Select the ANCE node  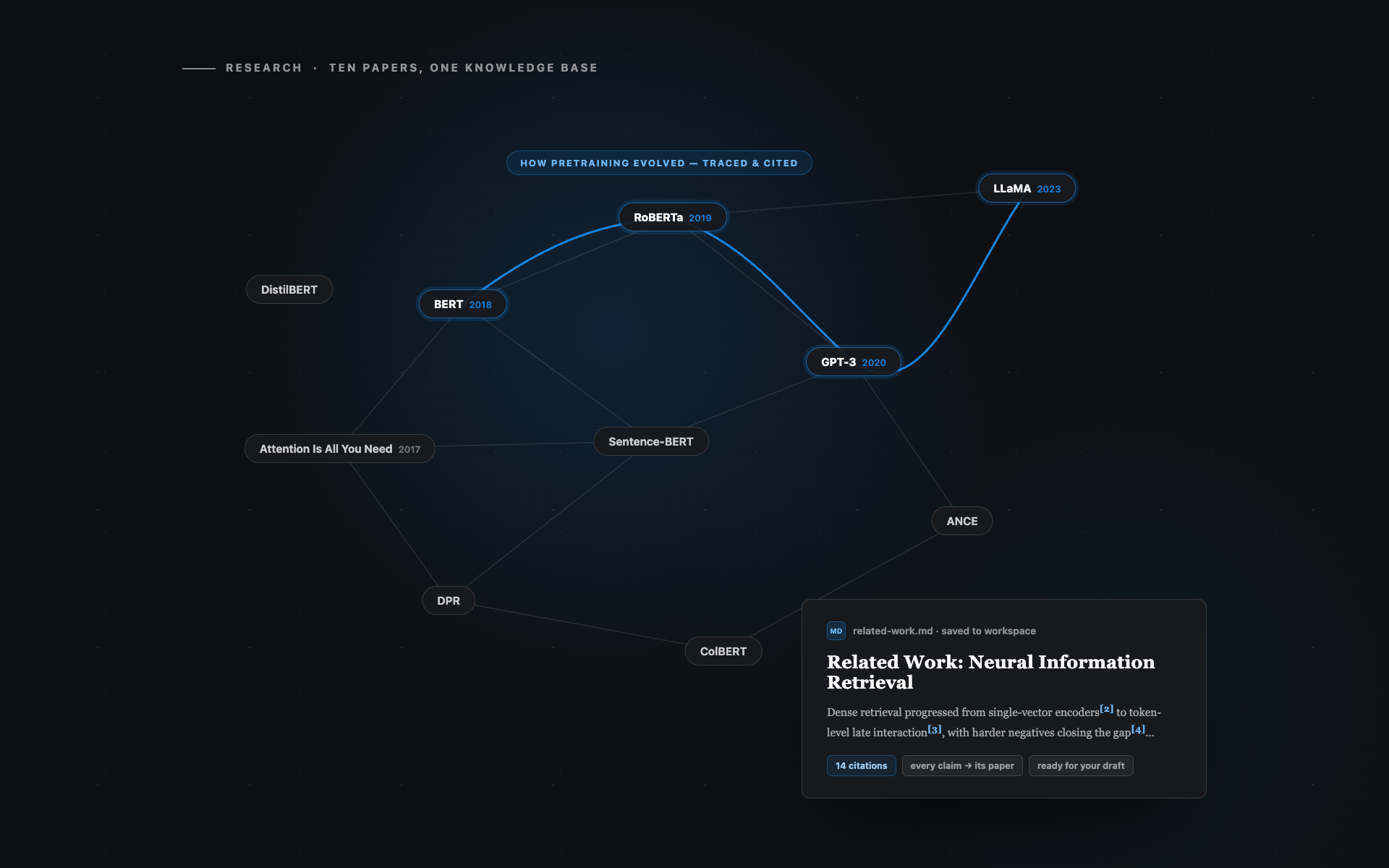click(x=962, y=521)
